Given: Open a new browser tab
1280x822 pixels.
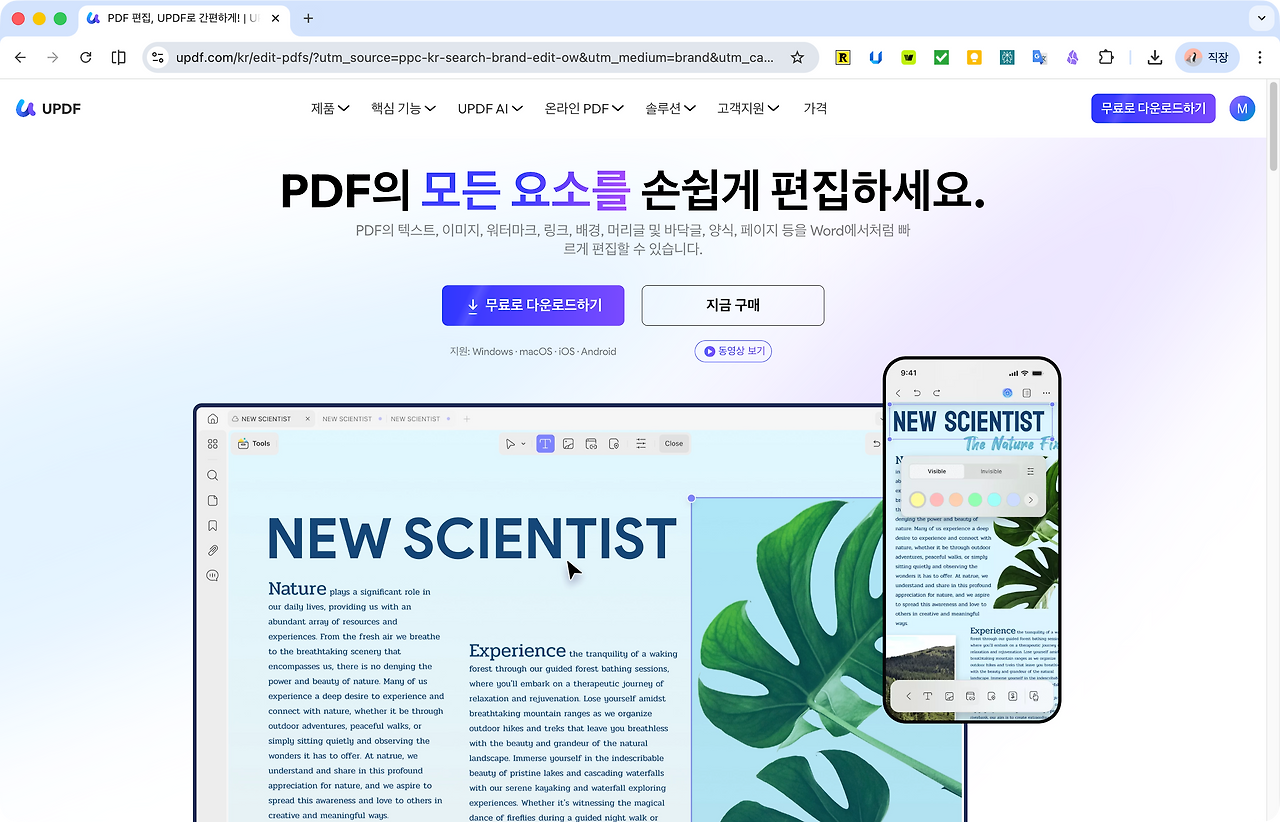Looking at the screenshot, I should (308, 18).
